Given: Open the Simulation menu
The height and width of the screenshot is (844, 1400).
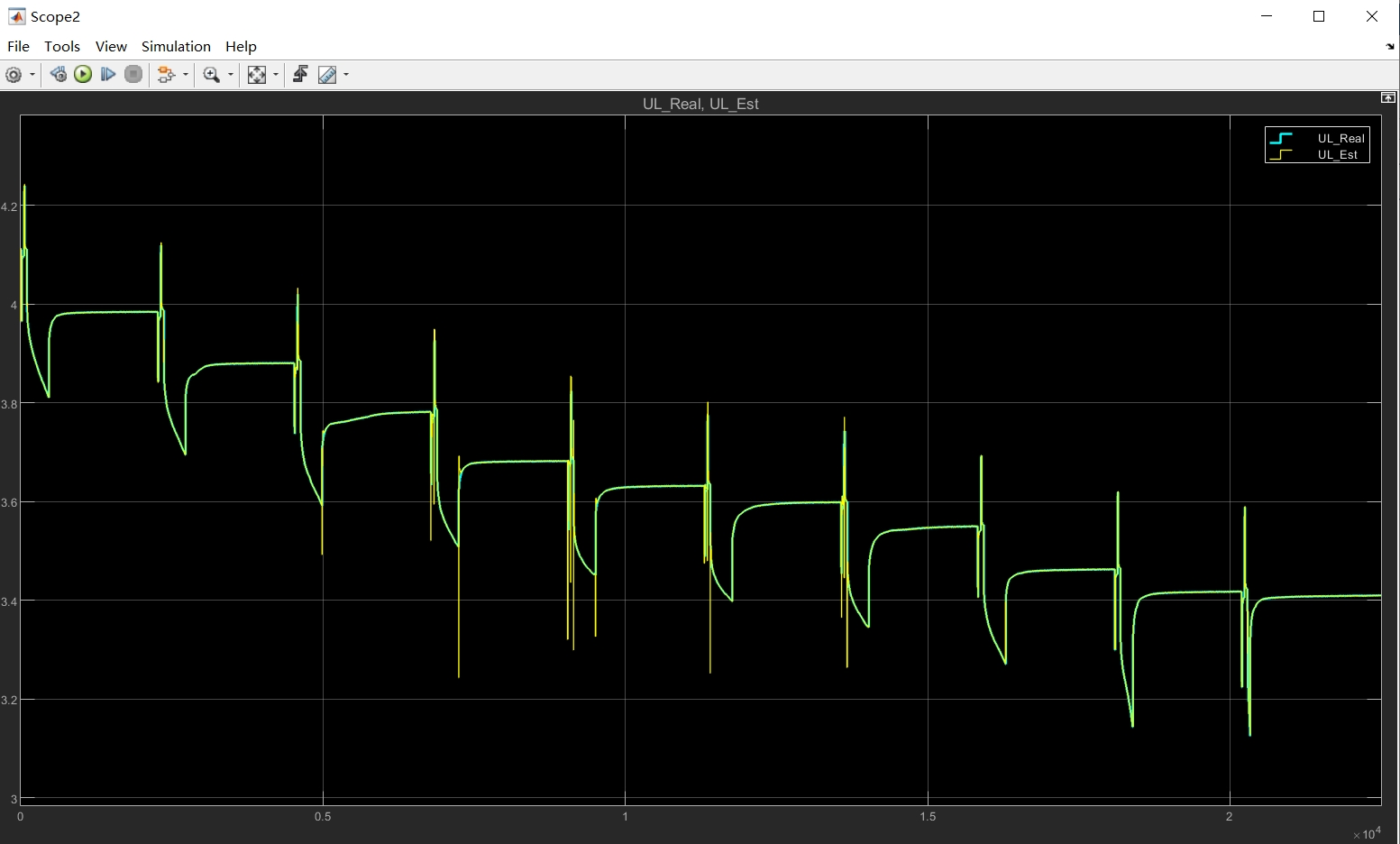Looking at the screenshot, I should pyautogui.click(x=176, y=46).
